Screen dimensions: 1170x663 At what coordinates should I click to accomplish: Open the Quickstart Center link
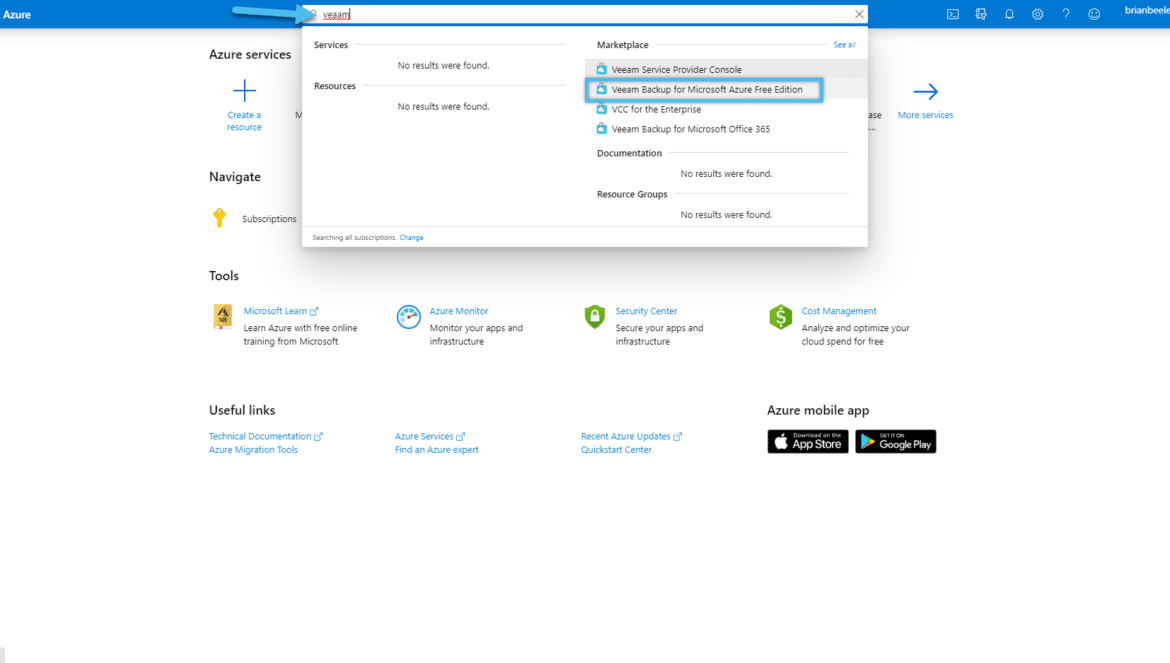[x=616, y=450]
